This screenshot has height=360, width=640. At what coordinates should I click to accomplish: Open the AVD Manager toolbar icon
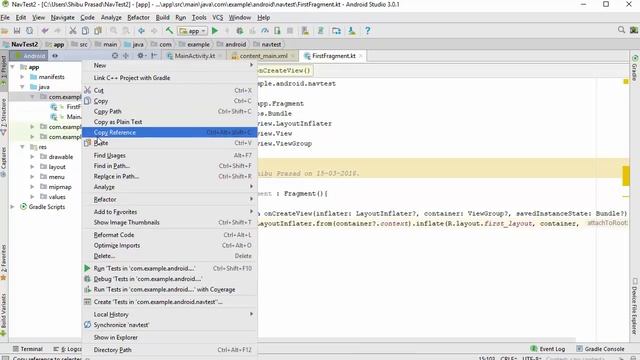tap(305, 31)
